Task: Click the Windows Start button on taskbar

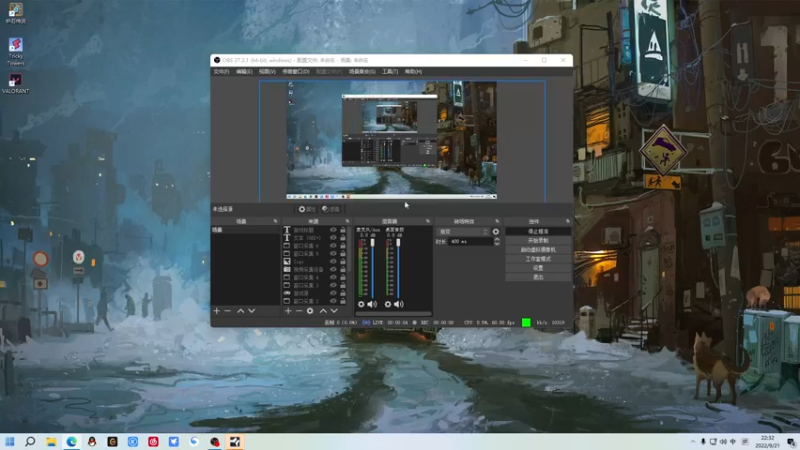Action: tap(10, 441)
